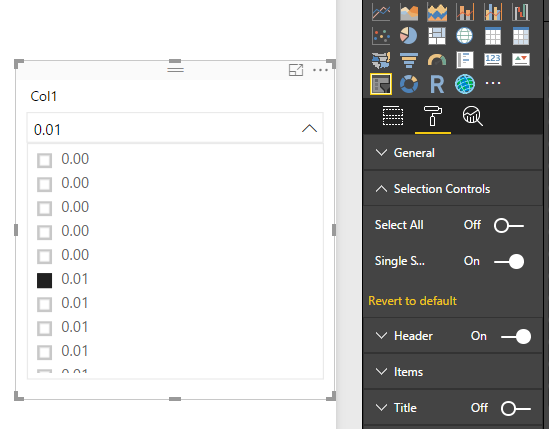Collapse the slicer dropdown with the up chevron
Viewport: 549px width, 429px height.
coord(310,129)
